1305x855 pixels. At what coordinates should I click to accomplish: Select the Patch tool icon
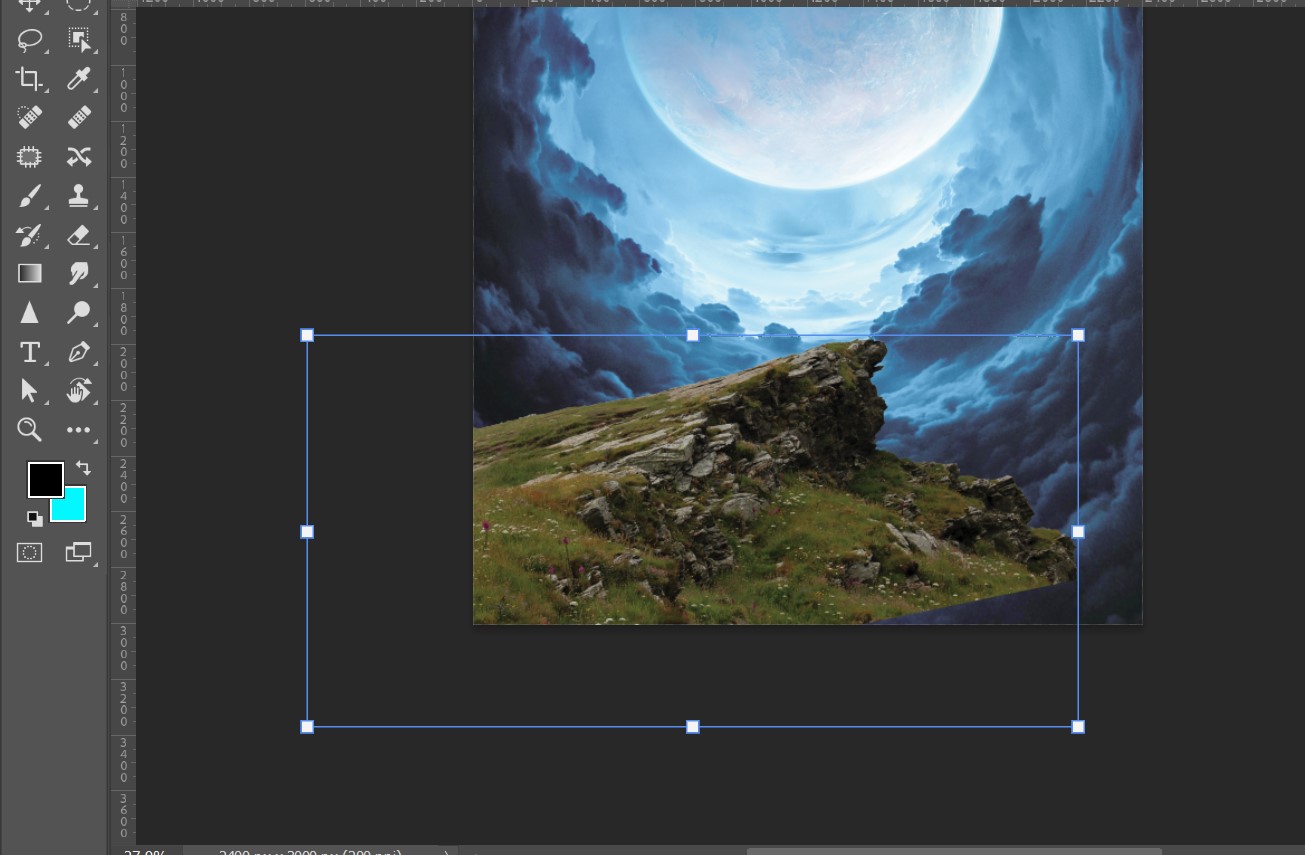[30, 157]
